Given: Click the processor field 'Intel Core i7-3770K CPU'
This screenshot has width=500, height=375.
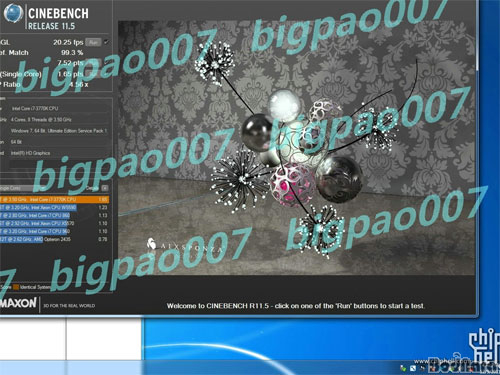Looking at the screenshot, I should (35, 108).
